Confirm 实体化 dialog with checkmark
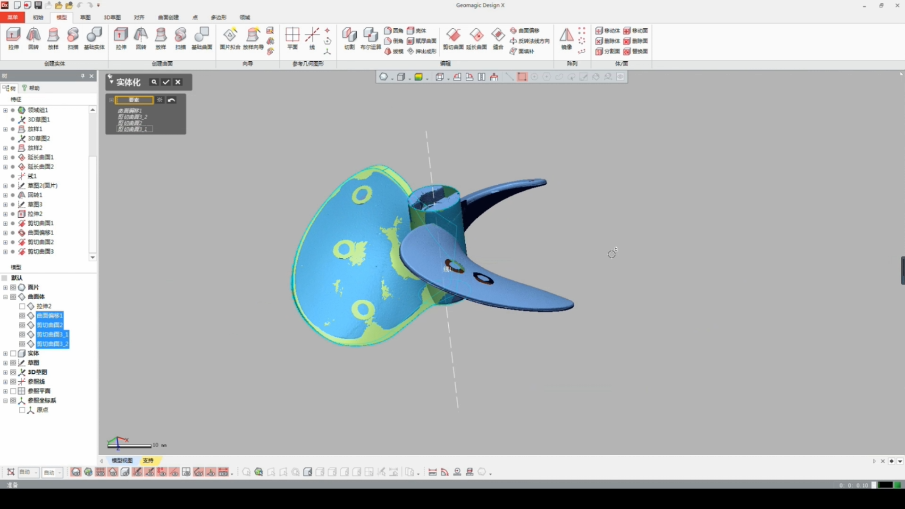905x509 pixels. [x=166, y=82]
